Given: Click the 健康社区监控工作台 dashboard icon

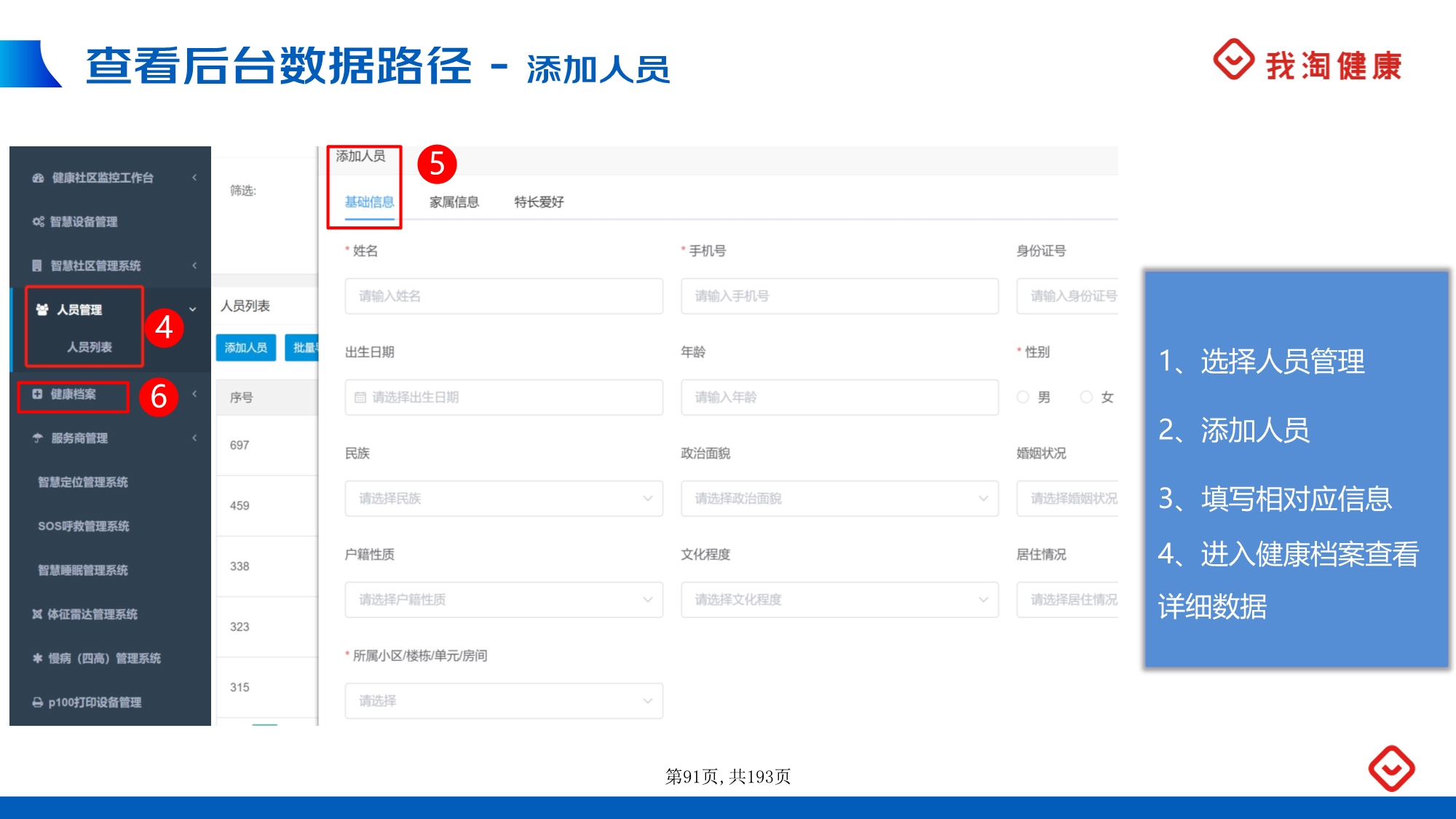Looking at the screenshot, I should [38, 178].
